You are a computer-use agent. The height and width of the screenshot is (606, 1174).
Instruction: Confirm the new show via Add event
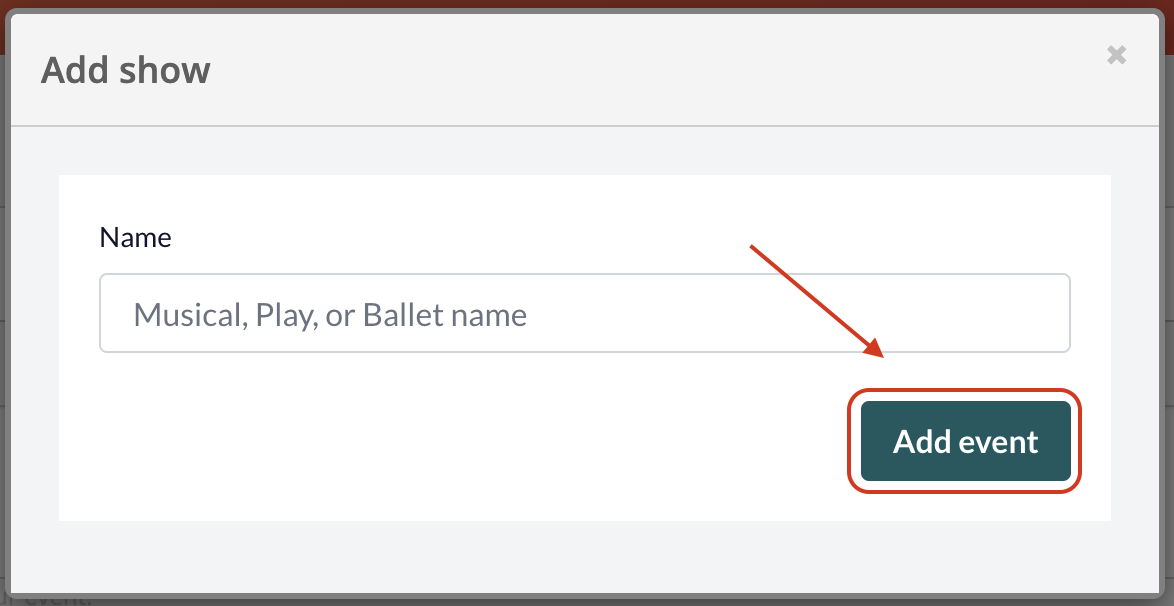coord(965,441)
